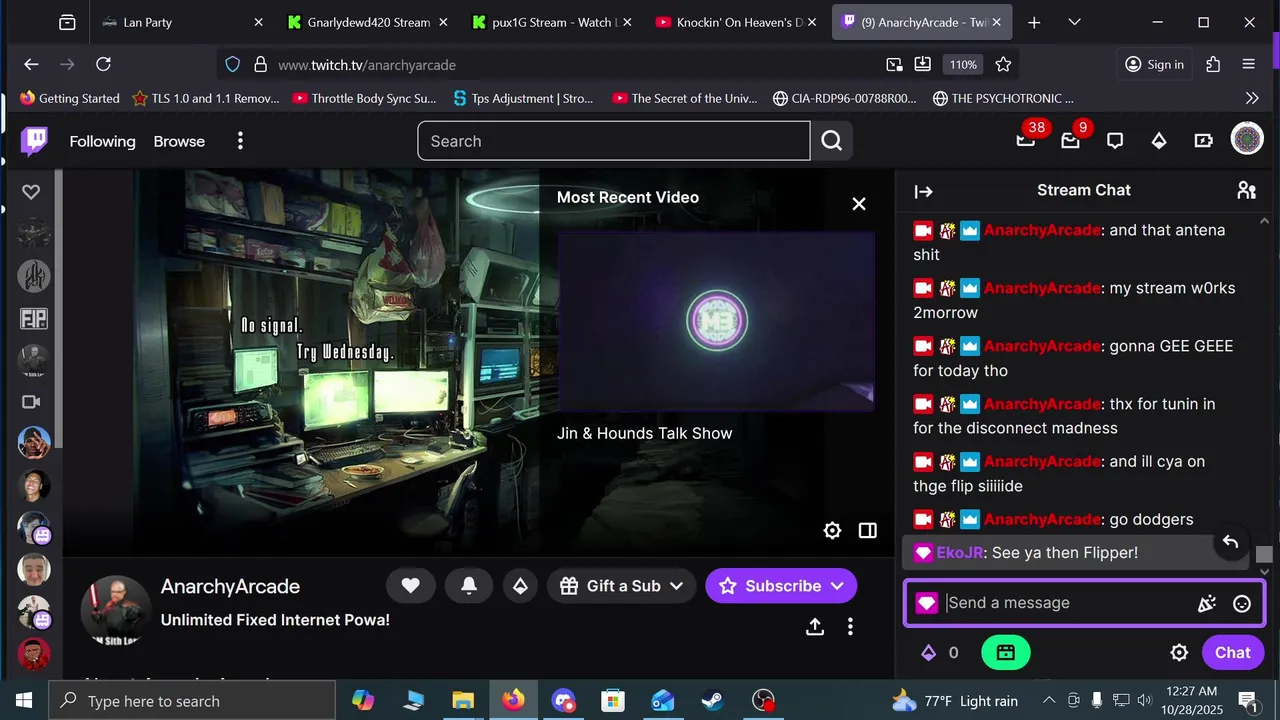Switch to pux1G Stream tab
Viewport: 1280px width, 720px height.
coord(553,22)
